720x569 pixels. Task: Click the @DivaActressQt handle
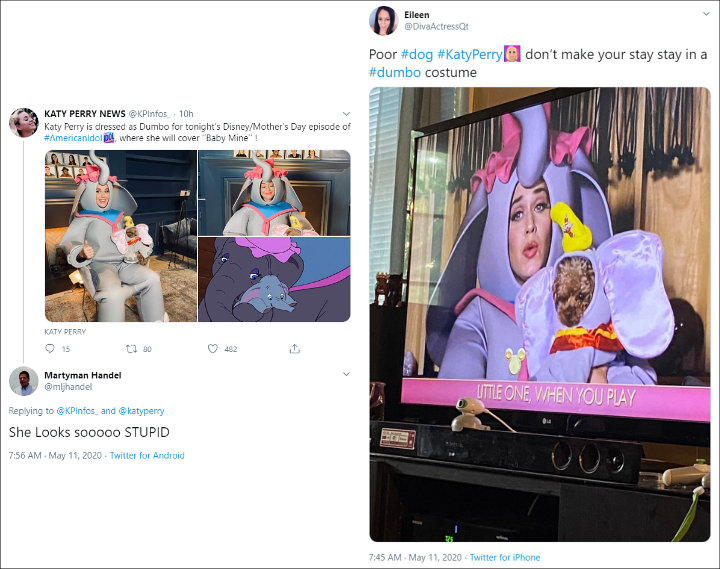(436, 27)
